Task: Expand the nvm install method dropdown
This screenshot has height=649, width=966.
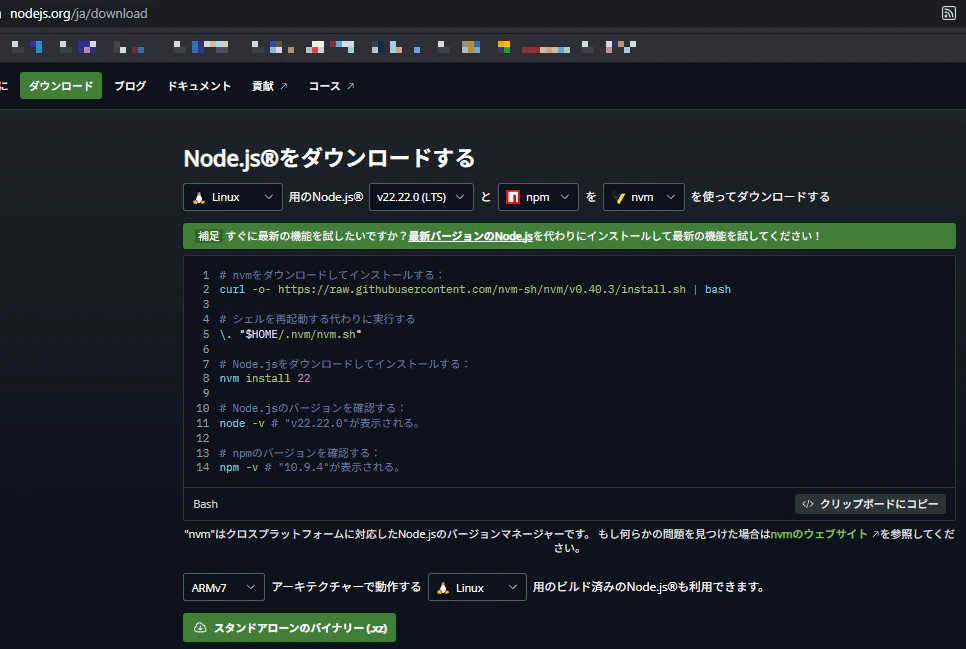Action: coord(643,197)
